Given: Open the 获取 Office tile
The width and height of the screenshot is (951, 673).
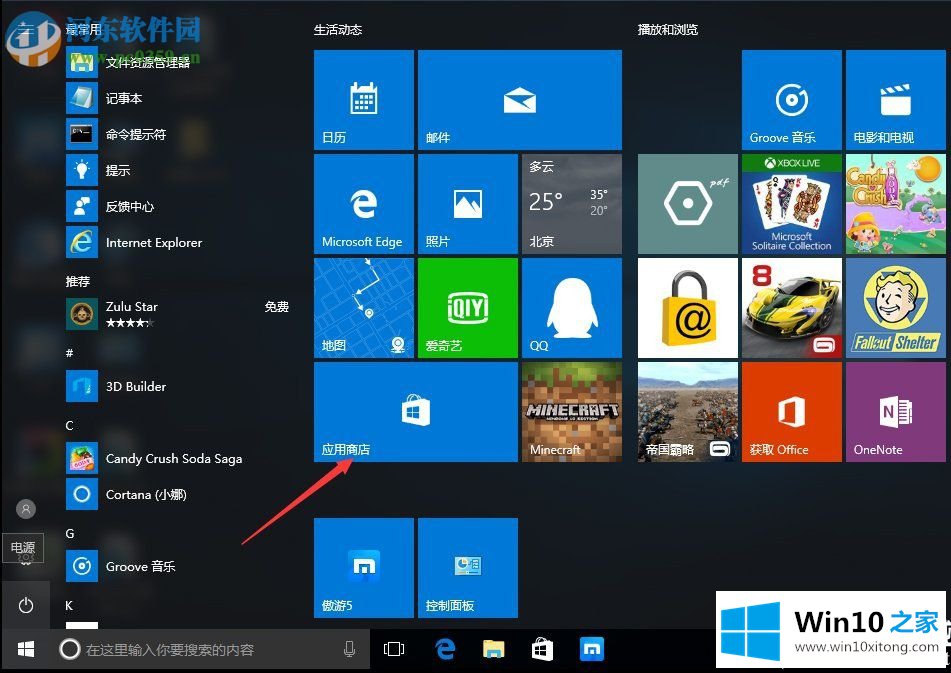Looking at the screenshot, I should click(791, 412).
